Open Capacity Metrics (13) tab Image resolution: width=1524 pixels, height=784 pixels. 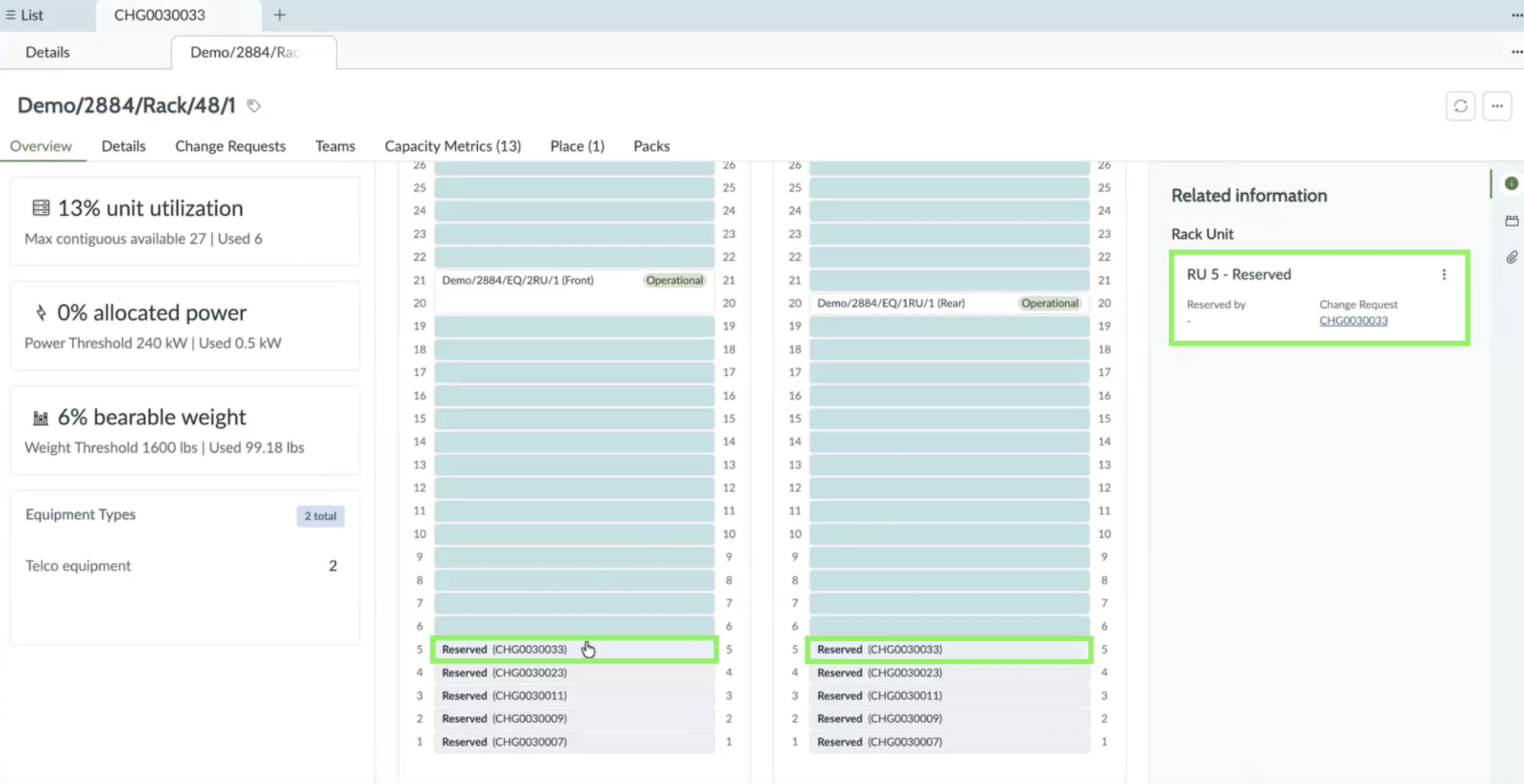tap(452, 146)
